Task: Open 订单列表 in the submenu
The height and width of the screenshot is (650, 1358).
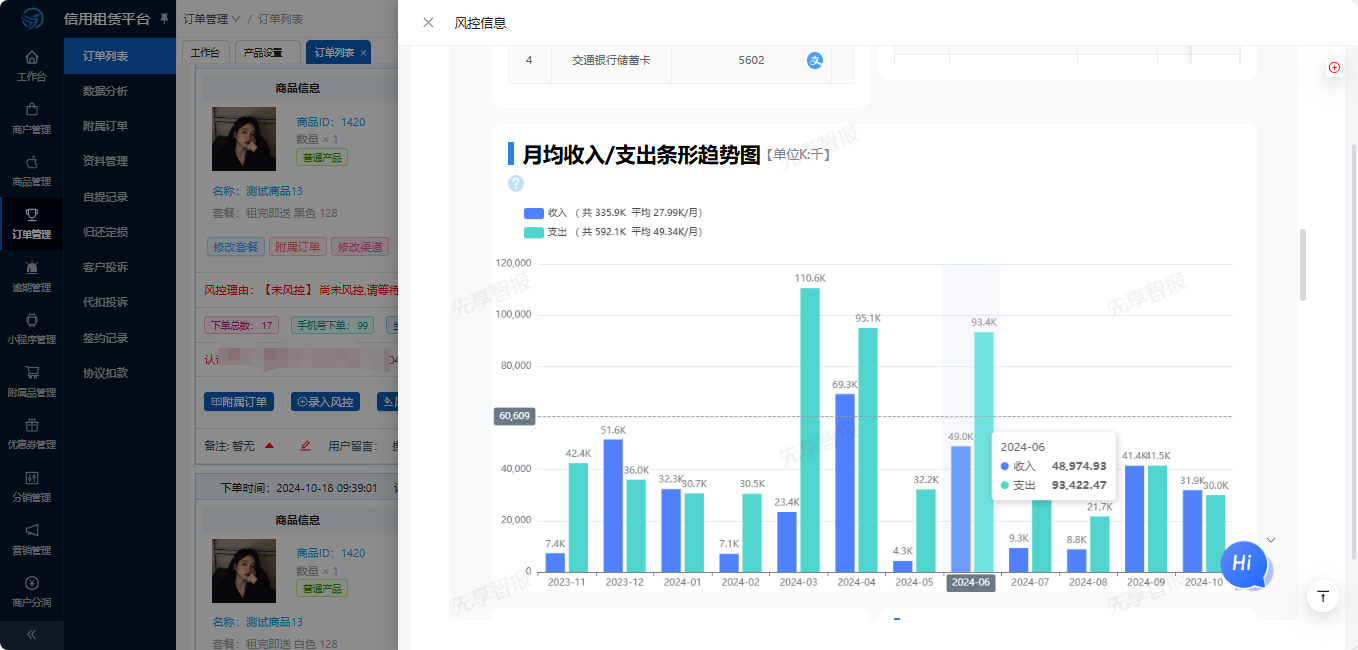Action: (120, 56)
